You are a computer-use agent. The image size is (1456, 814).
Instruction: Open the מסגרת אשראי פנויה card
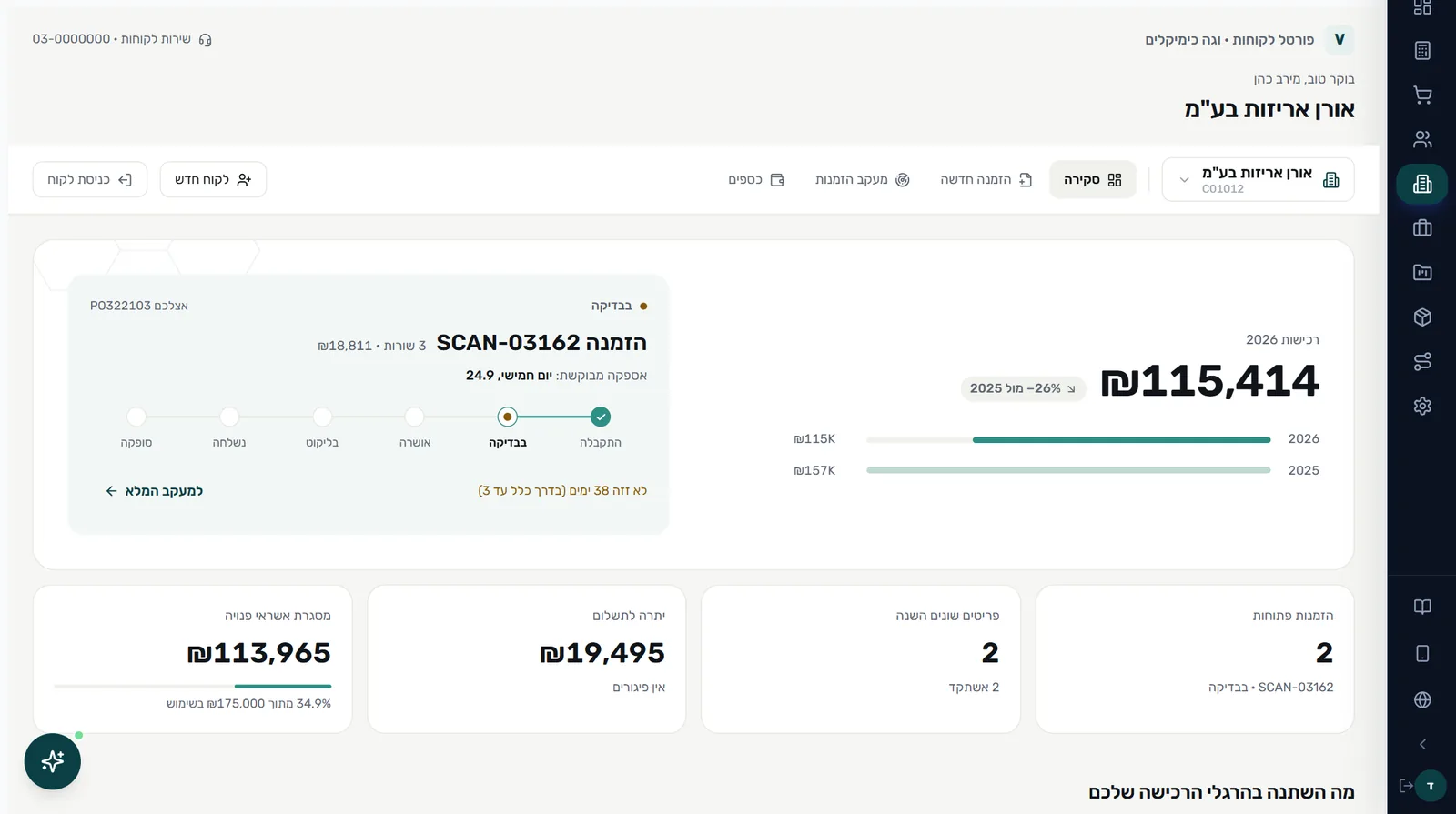(193, 659)
